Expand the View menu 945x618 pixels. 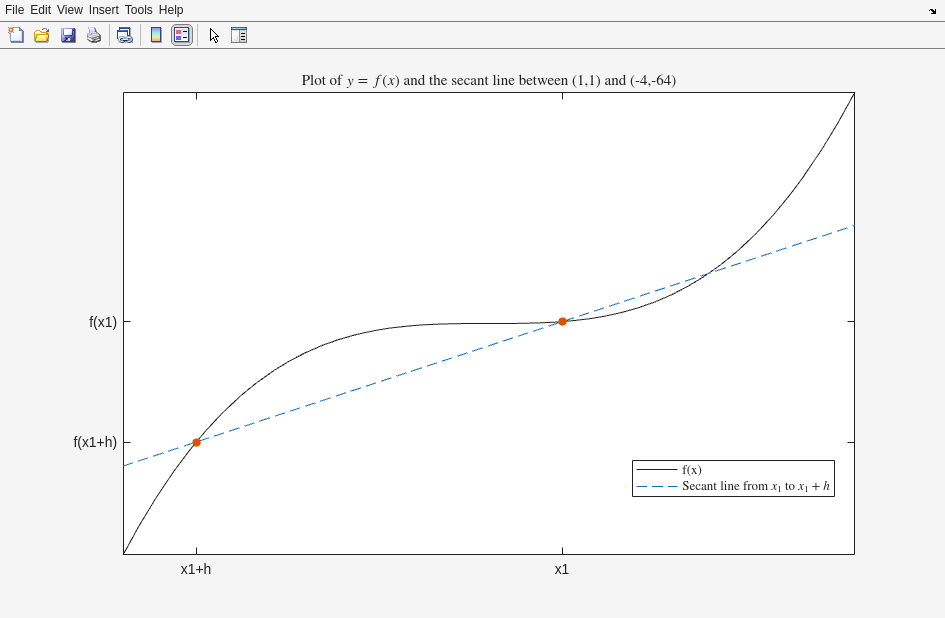[69, 10]
